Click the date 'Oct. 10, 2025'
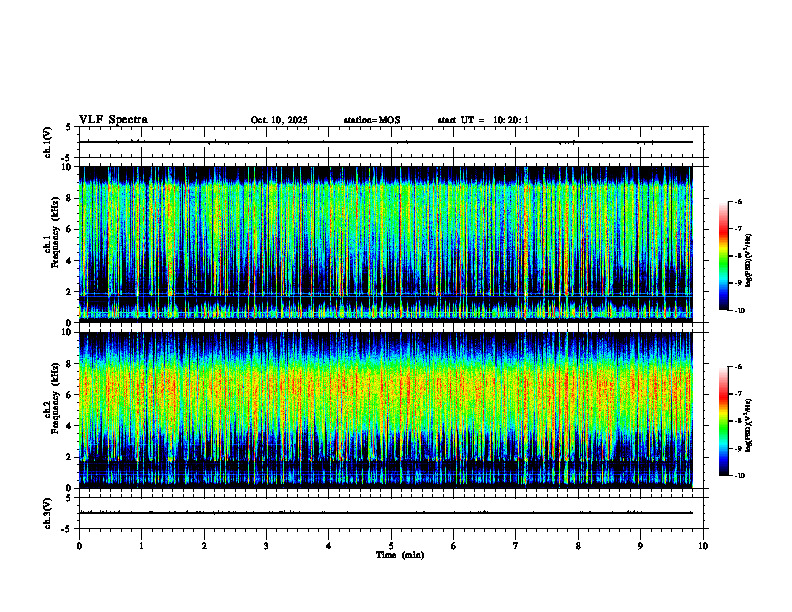Image resolution: width=792 pixels, height=612 pixels. [279, 120]
